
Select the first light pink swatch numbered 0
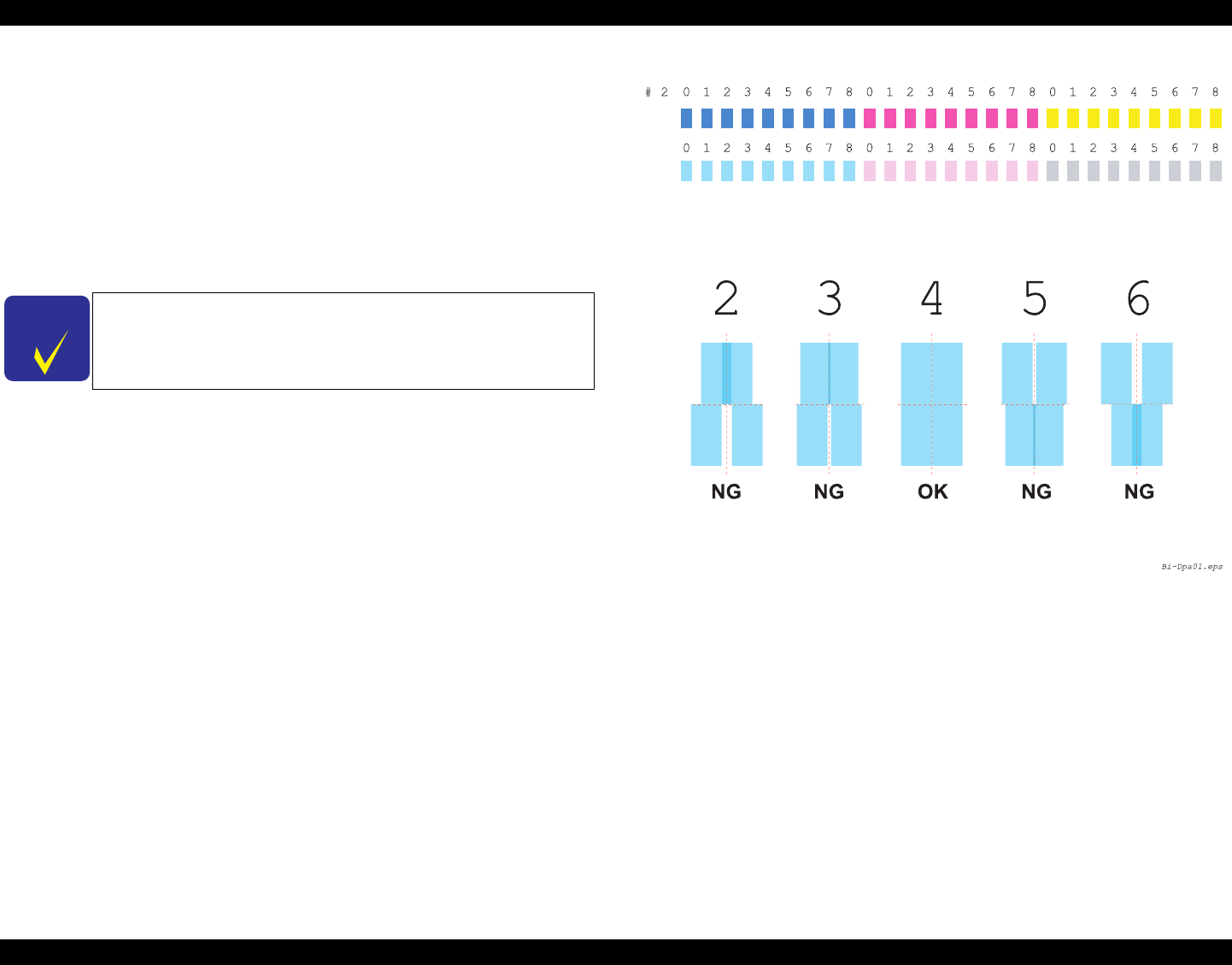(870, 171)
